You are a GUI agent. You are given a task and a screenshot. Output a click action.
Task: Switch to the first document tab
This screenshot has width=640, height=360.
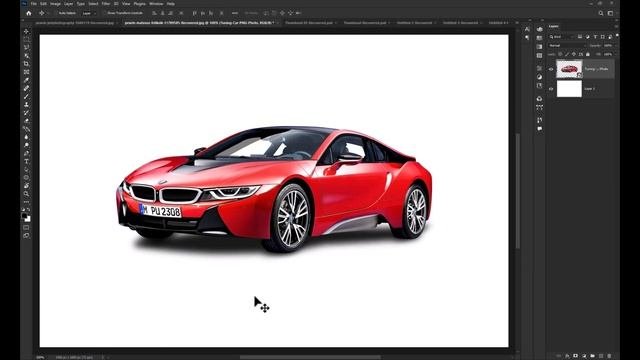[75, 23]
